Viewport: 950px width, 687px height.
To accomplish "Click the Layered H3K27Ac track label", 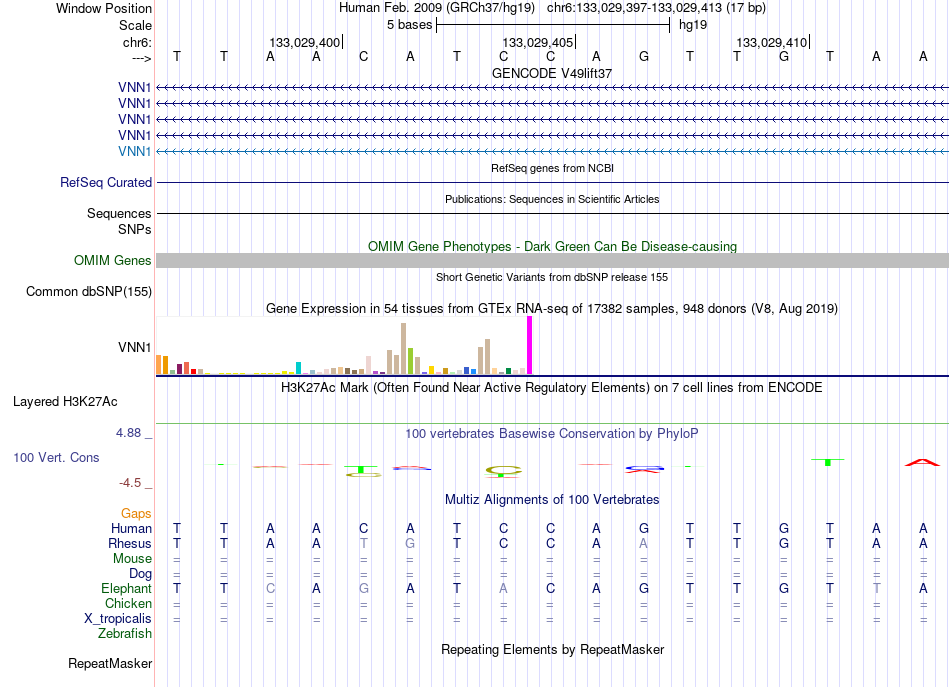I will click(x=65, y=402).
